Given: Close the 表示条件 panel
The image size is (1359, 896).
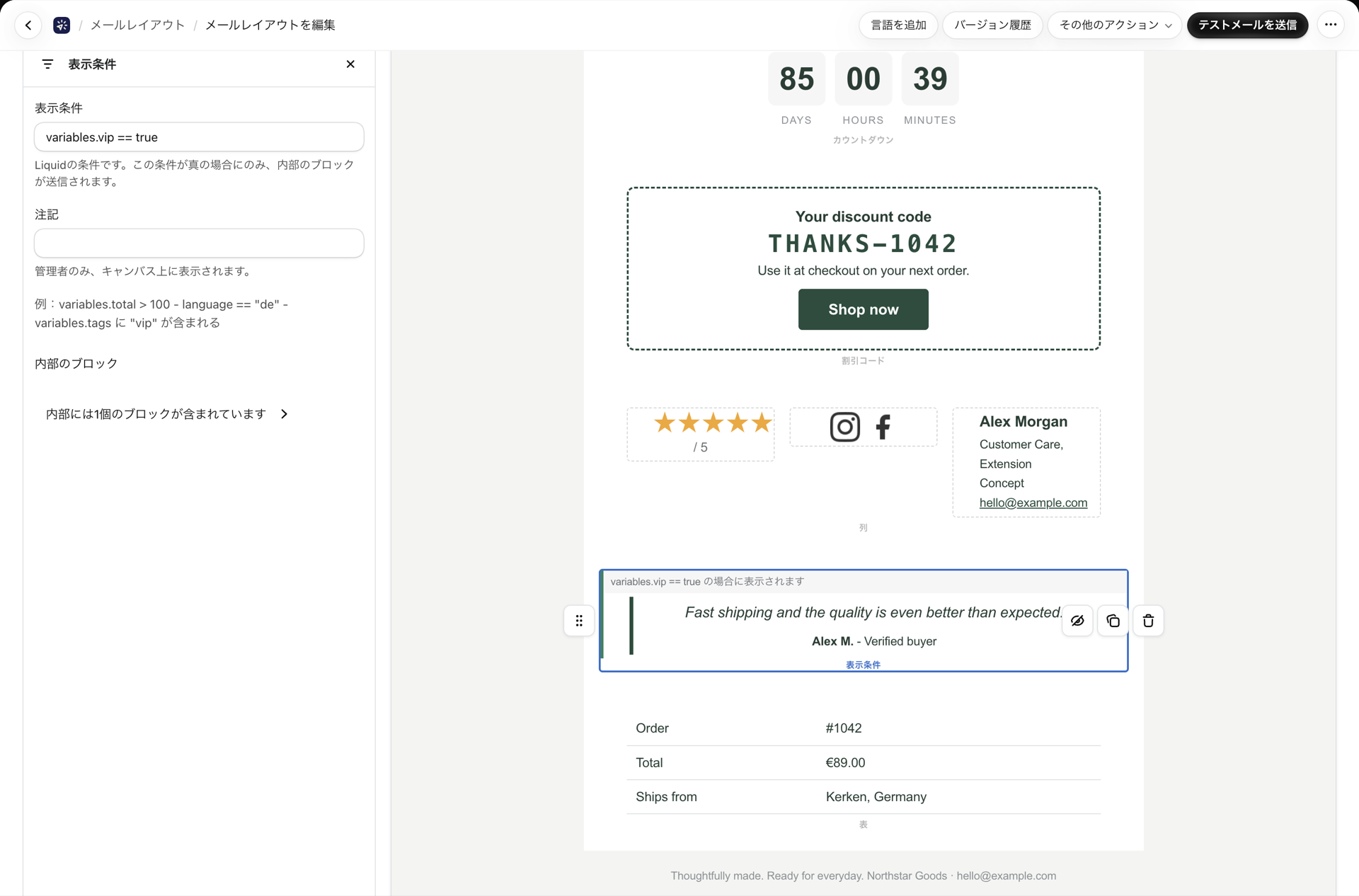Looking at the screenshot, I should coord(350,64).
